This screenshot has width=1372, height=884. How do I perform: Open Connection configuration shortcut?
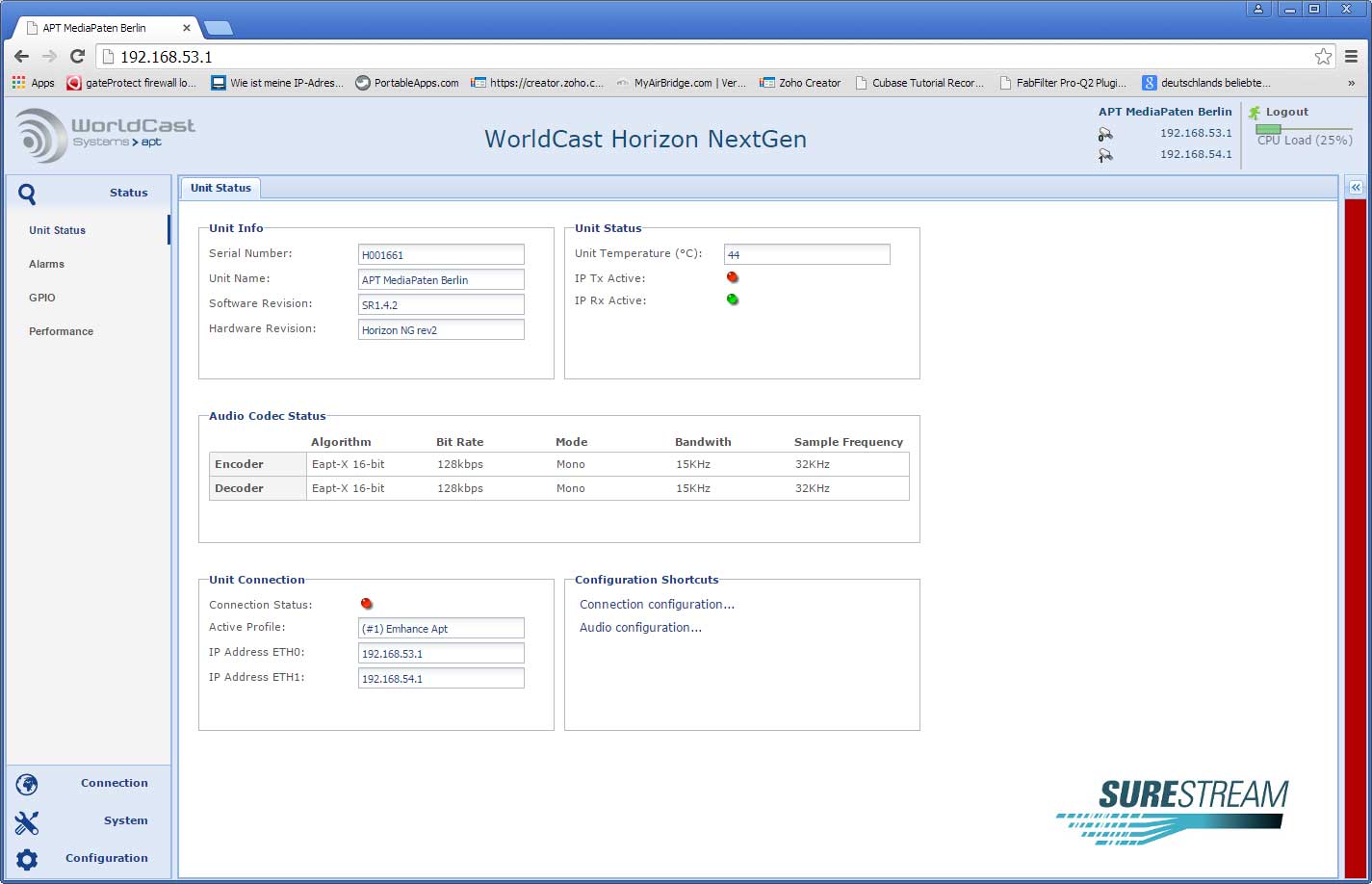click(x=657, y=605)
